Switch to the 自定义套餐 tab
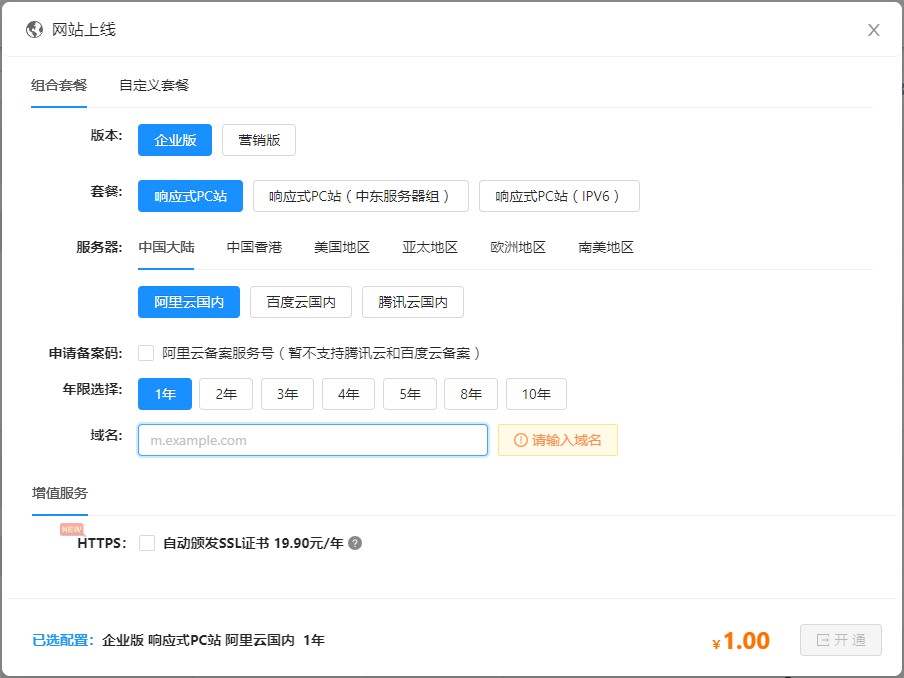Viewport: 904px width, 678px height. [x=154, y=85]
